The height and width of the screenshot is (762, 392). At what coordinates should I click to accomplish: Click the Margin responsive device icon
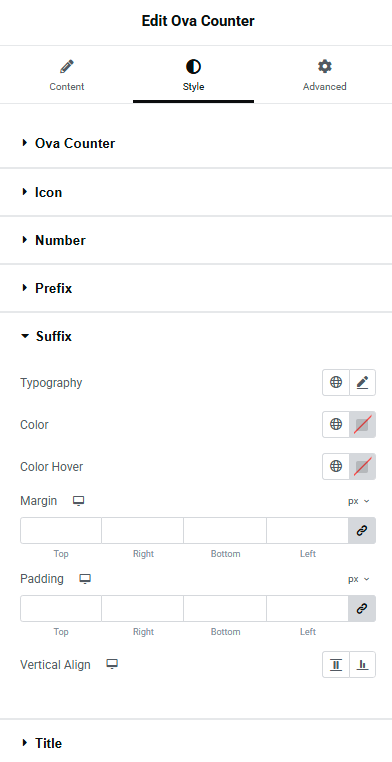78,501
